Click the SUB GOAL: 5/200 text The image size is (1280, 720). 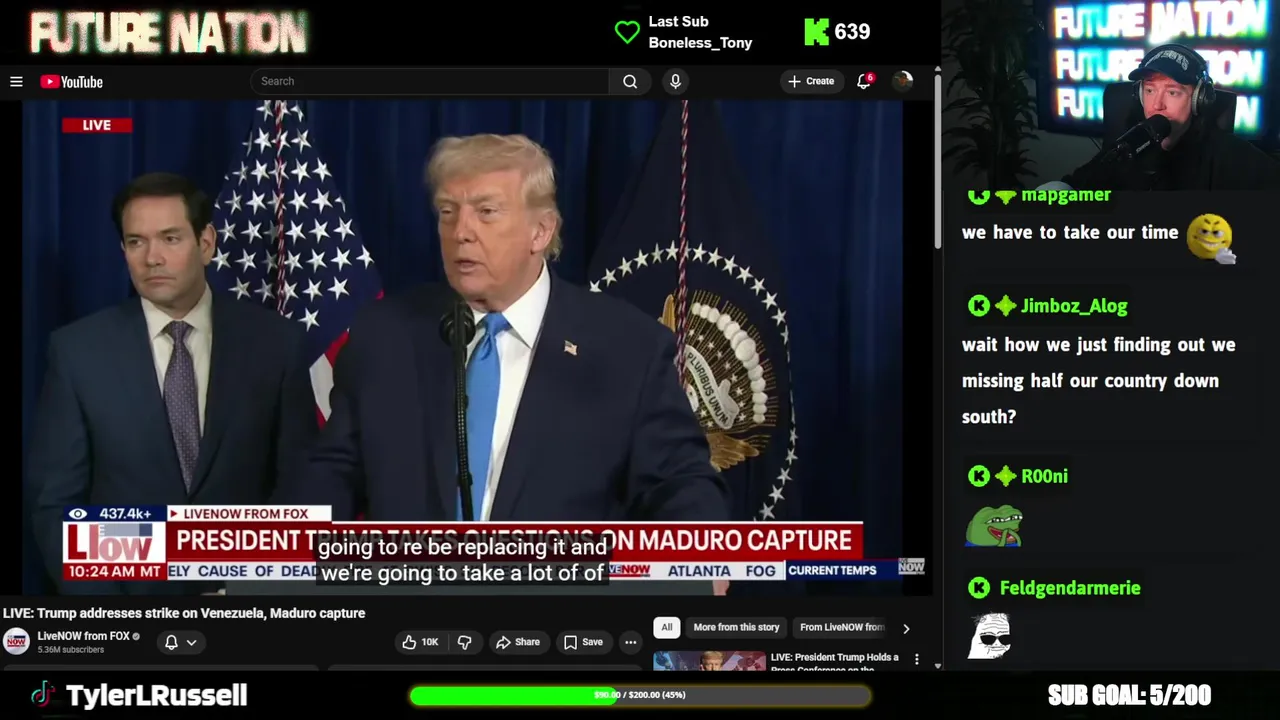point(1129,695)
